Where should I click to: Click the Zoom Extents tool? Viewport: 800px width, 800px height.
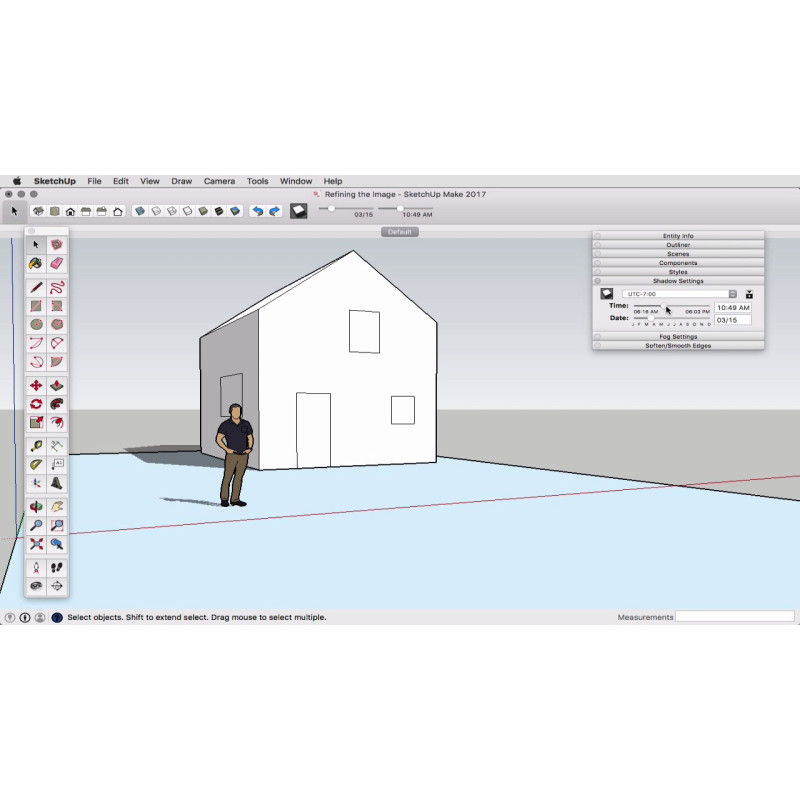click(36, 544)
